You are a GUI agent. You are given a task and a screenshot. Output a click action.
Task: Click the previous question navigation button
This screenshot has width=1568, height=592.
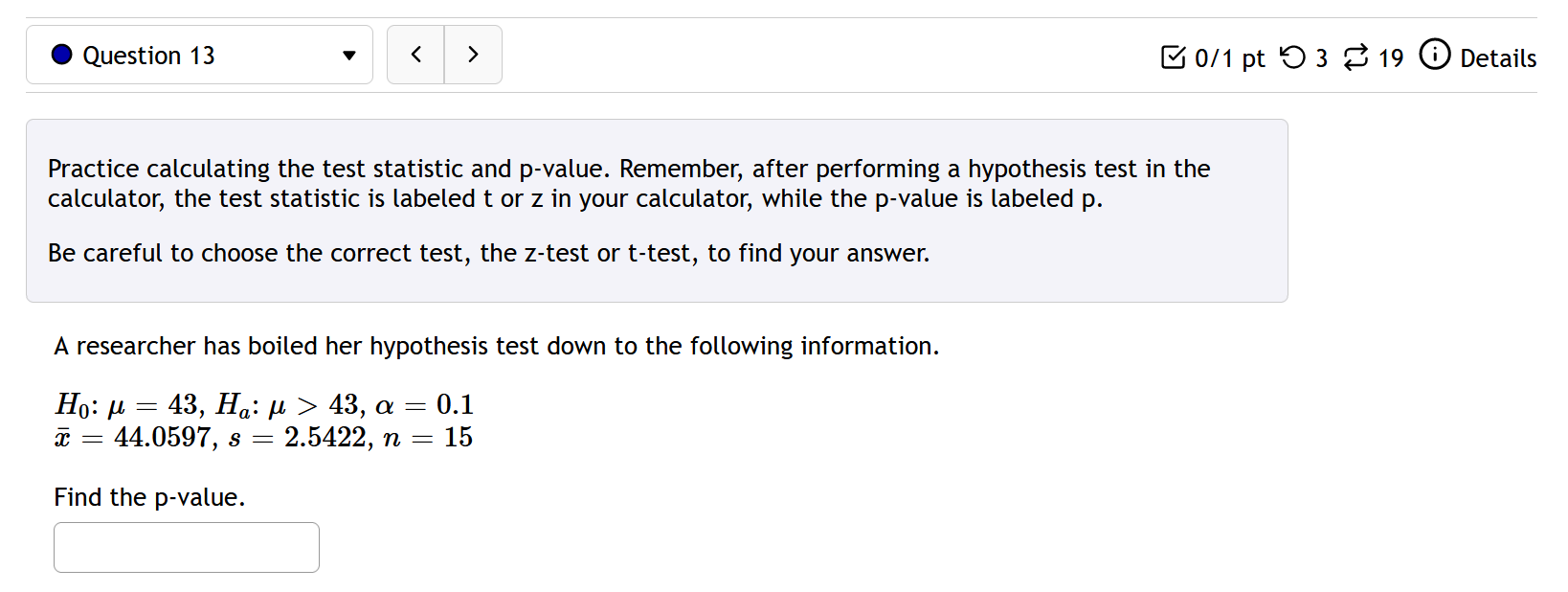click(x=415, y=55)
